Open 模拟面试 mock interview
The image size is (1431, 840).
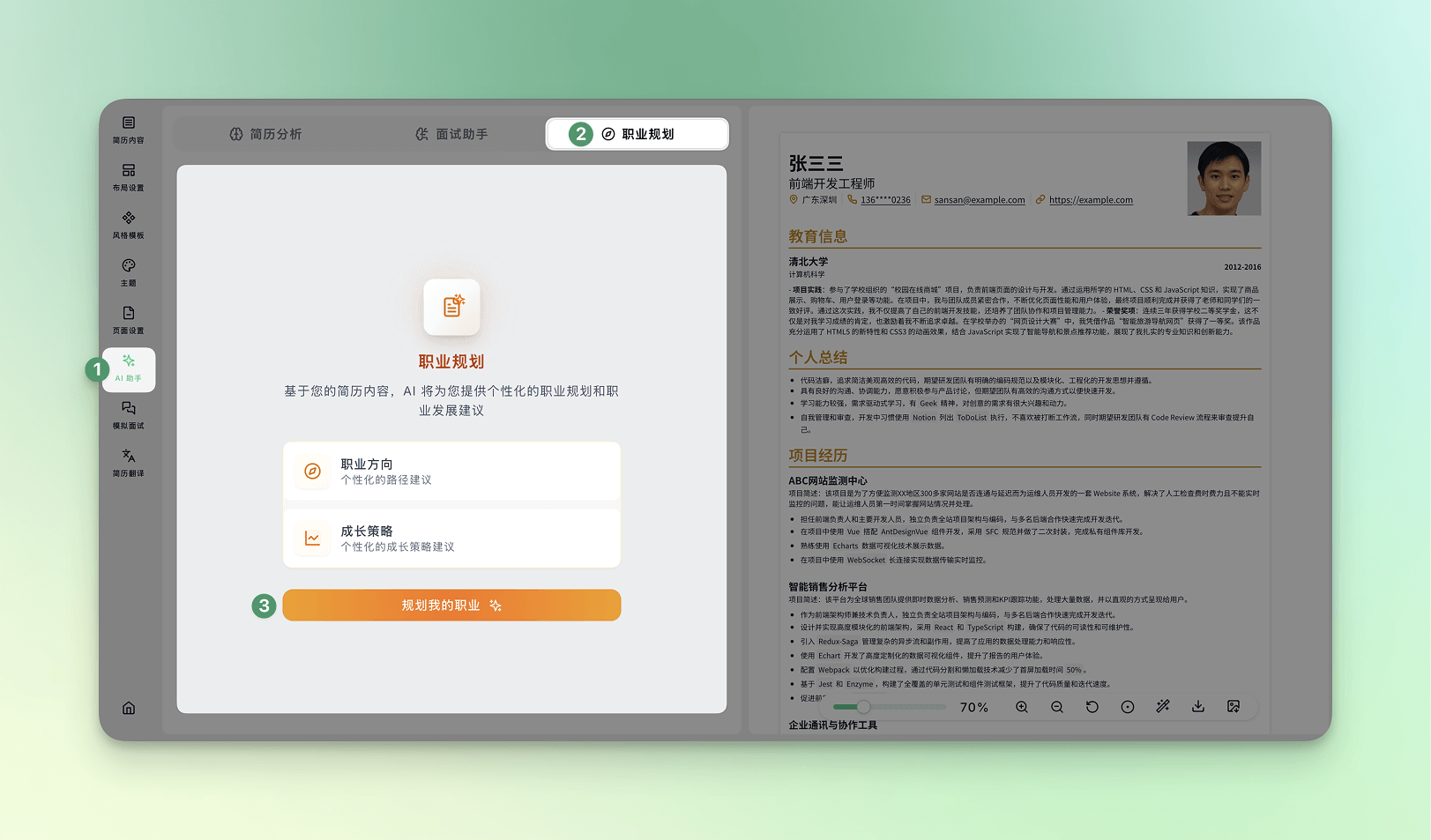(129, 415)
